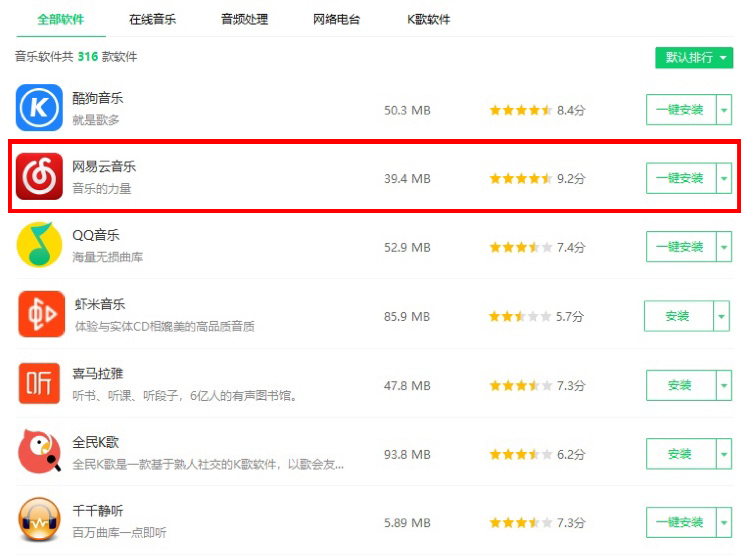The width and height of the screenshot is (750, 557).
Task: Click 一键安装 for 网易云音乐
Action: click(681, 178)
